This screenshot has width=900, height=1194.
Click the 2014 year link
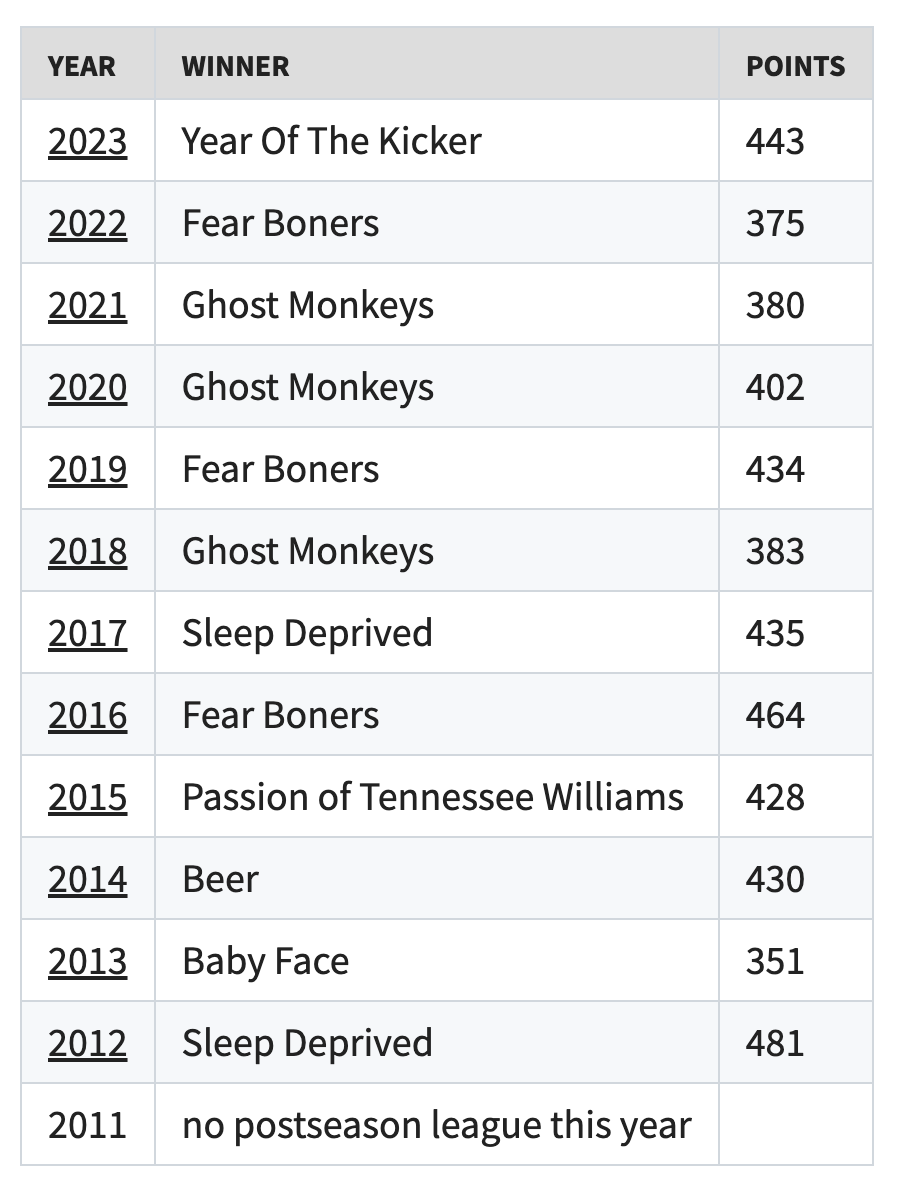[x=88, y=879]
